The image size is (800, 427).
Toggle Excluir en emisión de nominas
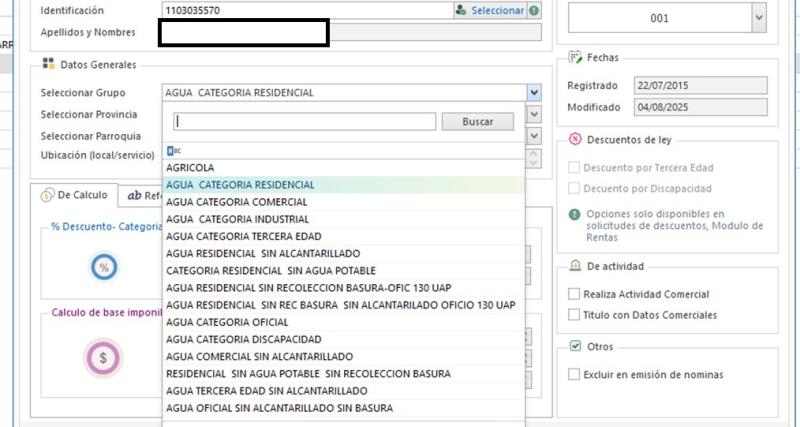tap(574, 374)
